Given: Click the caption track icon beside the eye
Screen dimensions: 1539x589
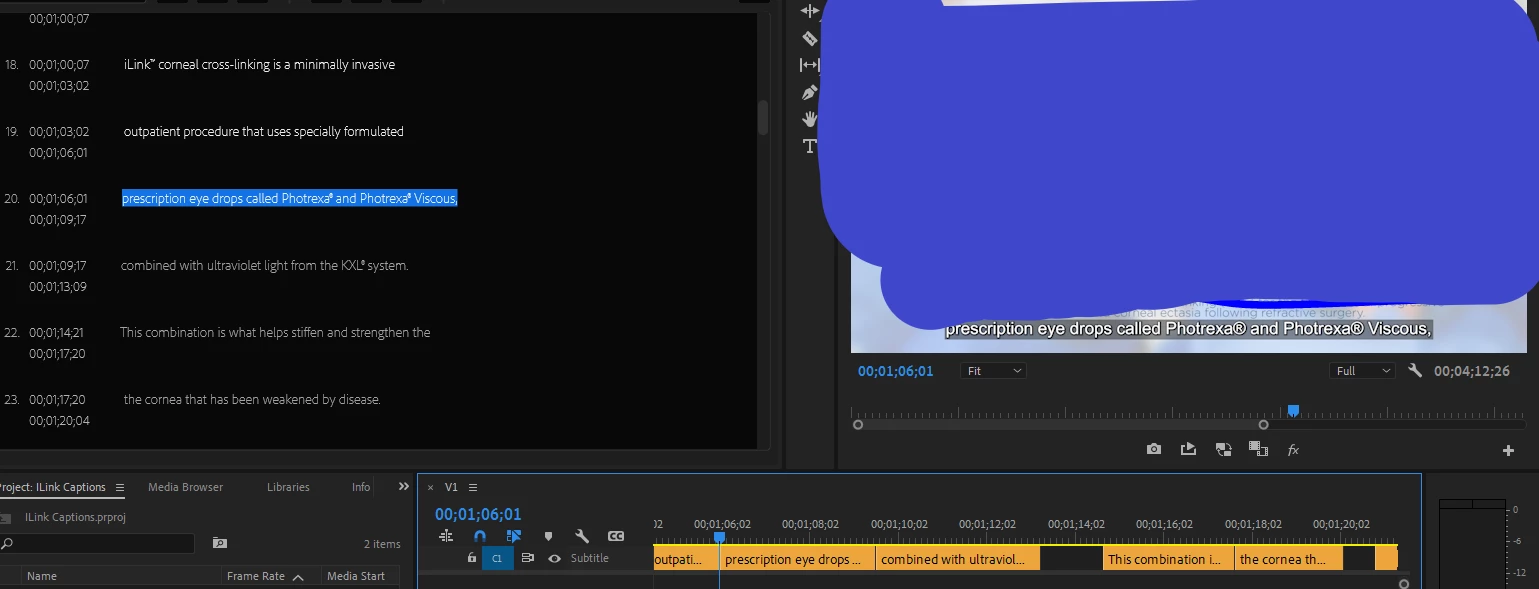Looking at the screenshot, I should tap(528, 558).
